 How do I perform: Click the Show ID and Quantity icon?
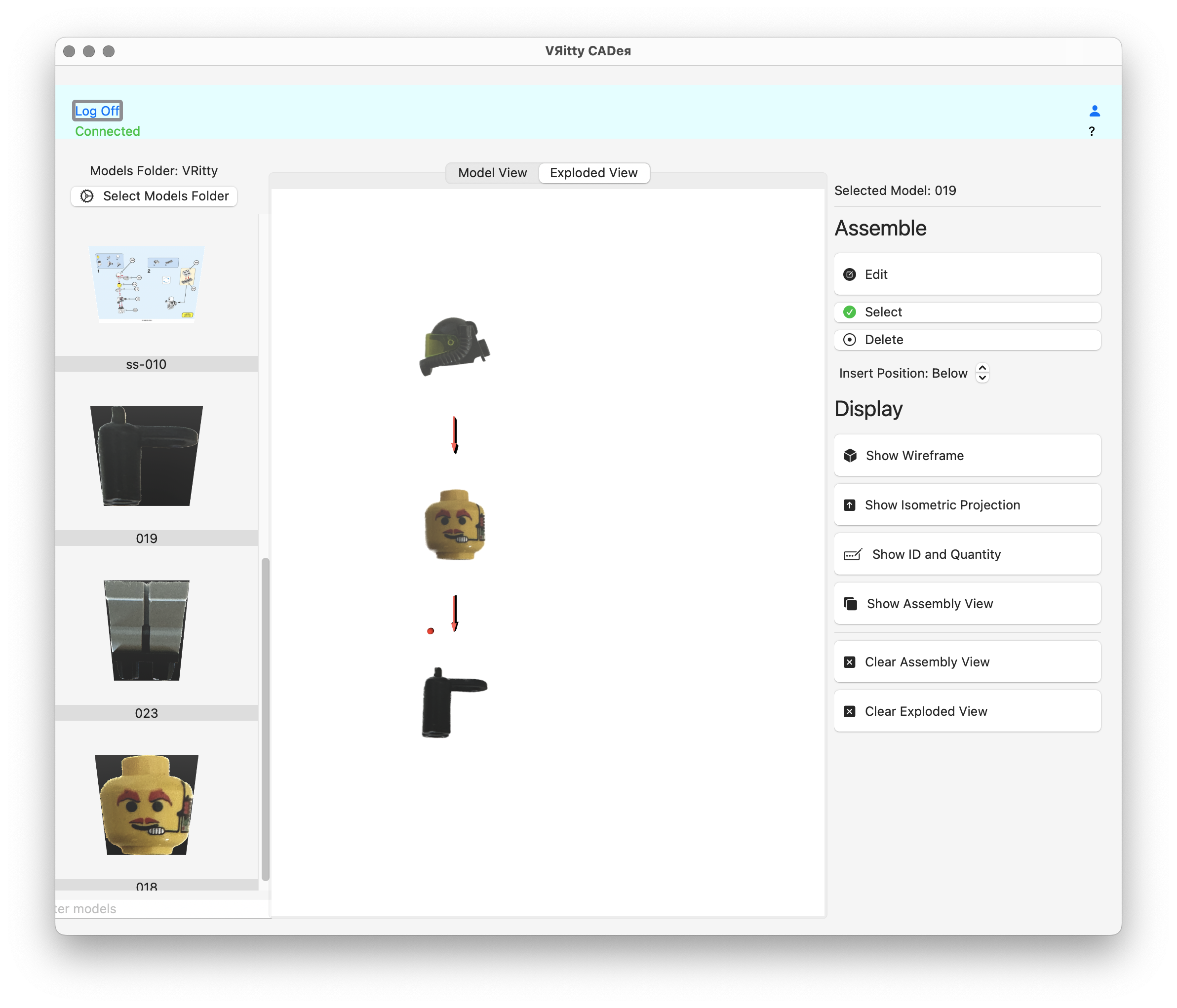coord(853,554)
